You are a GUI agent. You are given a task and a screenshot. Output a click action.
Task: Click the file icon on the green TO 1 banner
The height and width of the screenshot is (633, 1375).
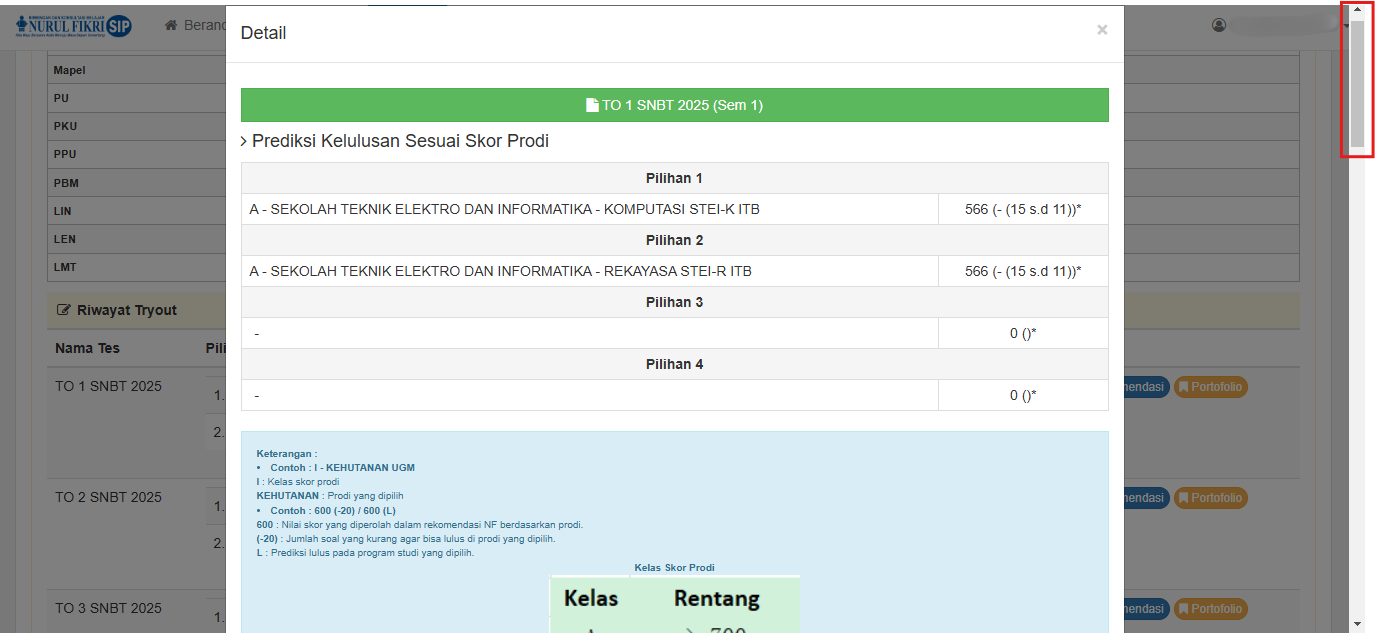(592, 105)
